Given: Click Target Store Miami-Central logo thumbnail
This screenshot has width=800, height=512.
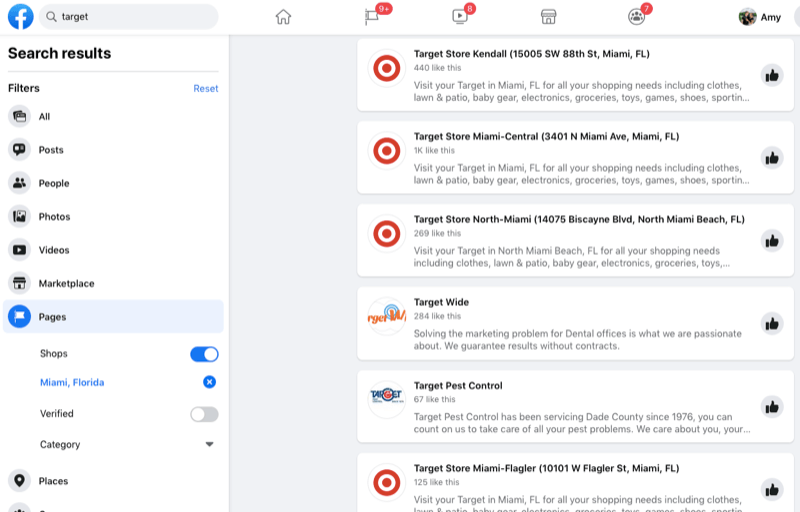Looking at the screenshot, I should tap(387, 151).
